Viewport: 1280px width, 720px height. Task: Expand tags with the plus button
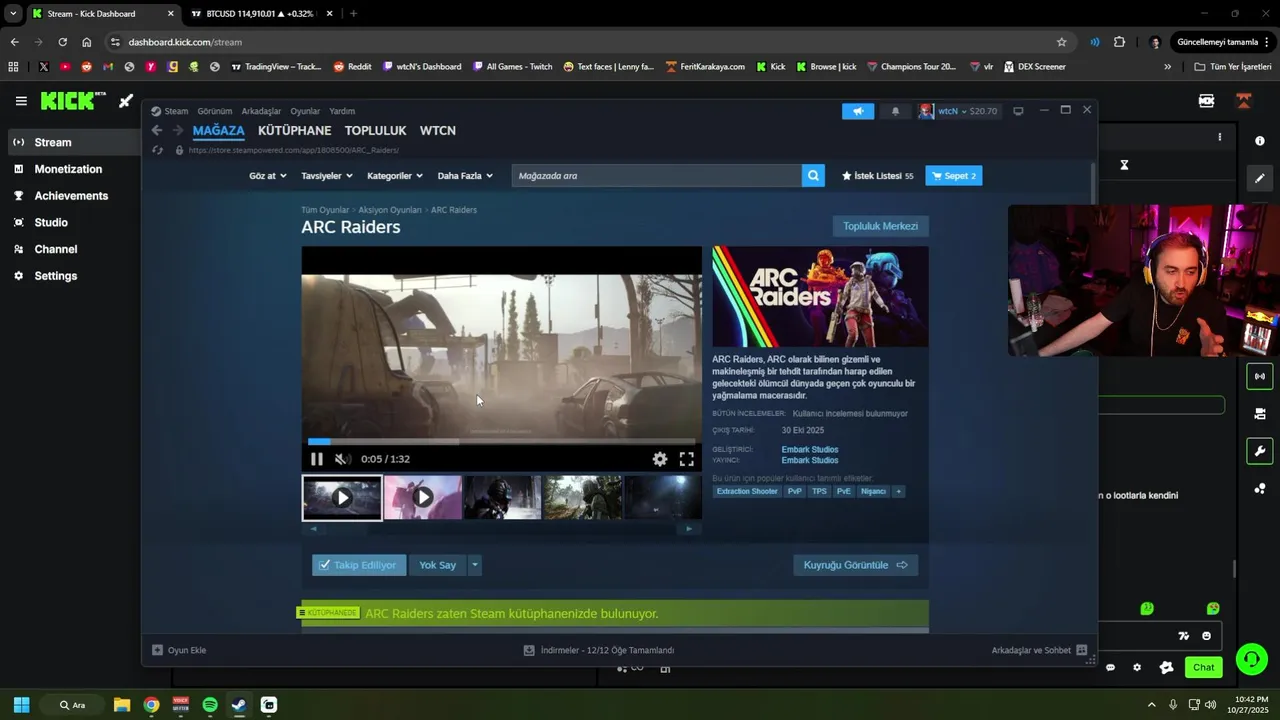(x=898, y=491)
